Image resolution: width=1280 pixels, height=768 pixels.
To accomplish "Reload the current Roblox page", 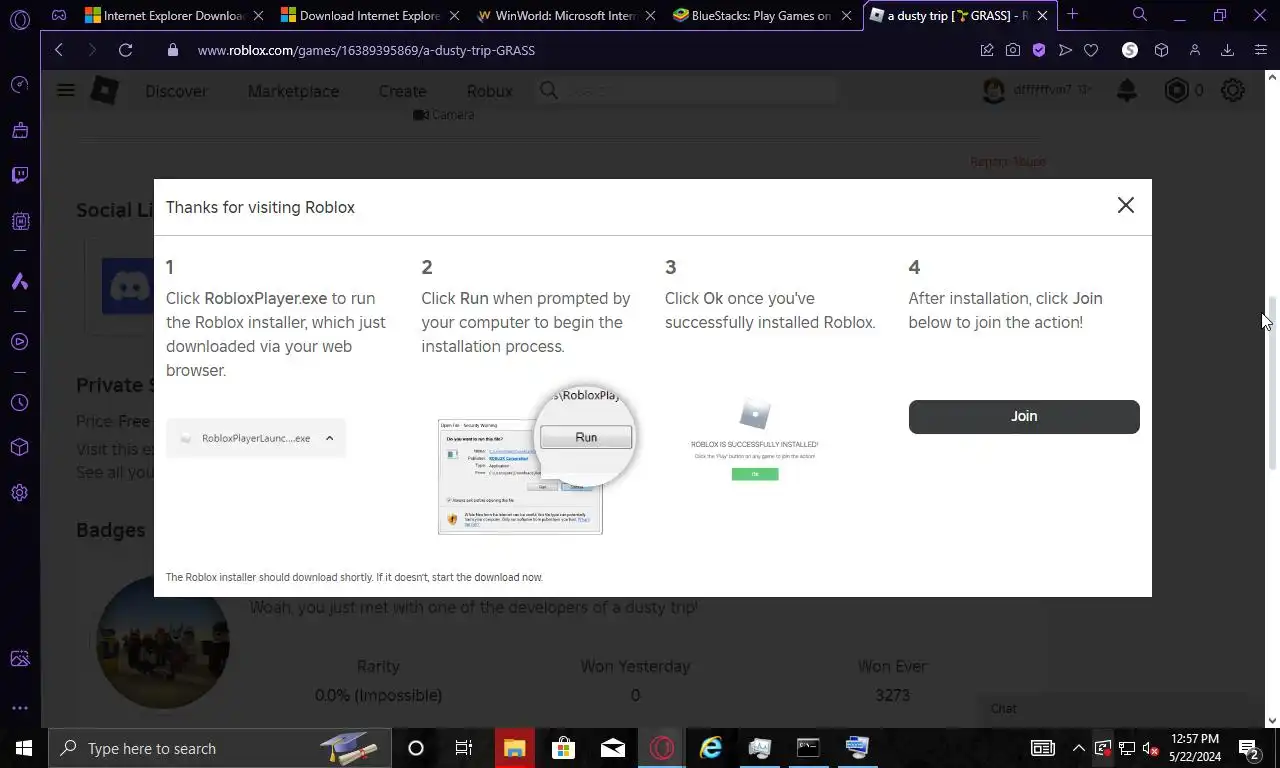I will (125, 50).
